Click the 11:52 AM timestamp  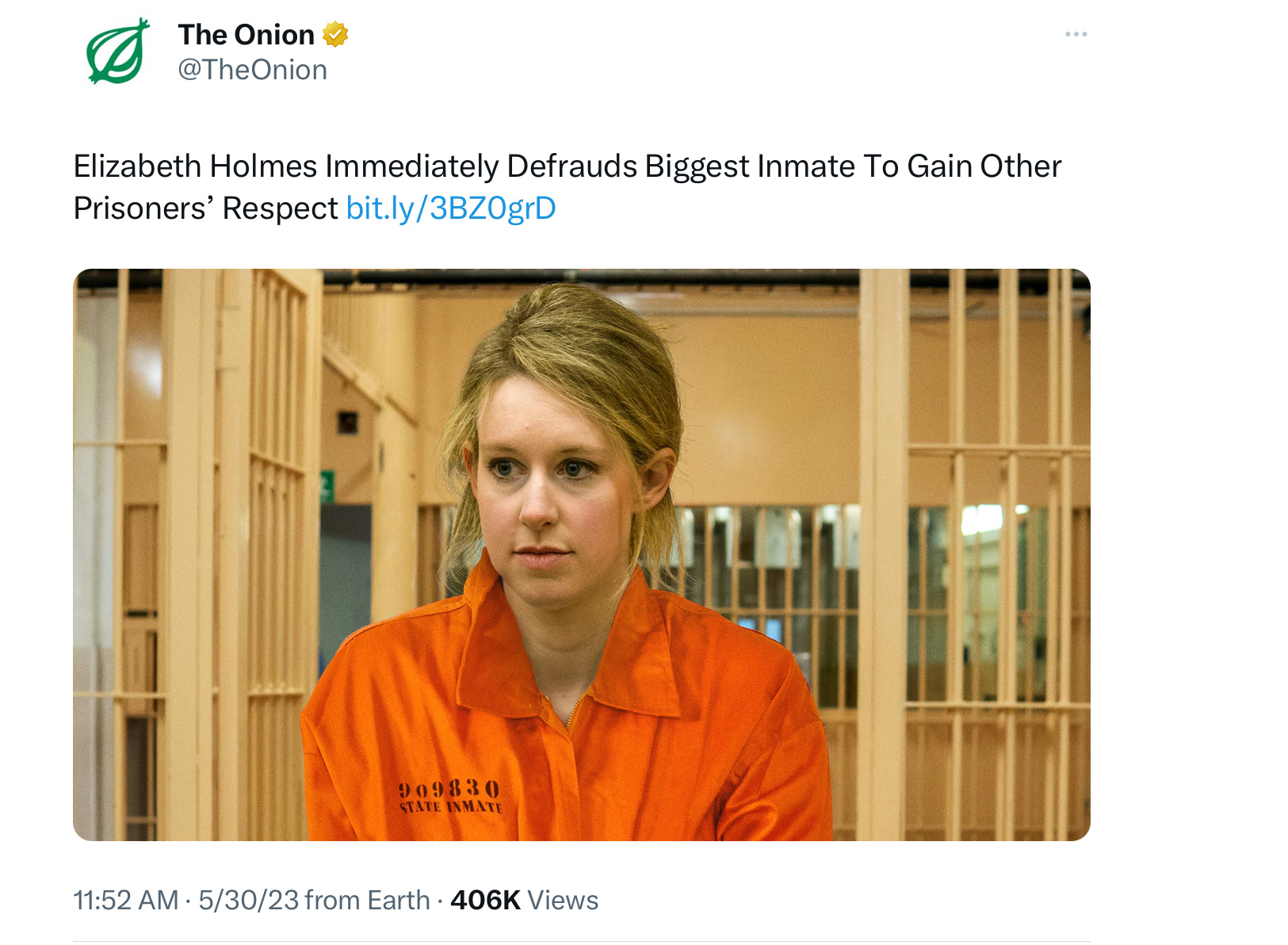(126, 901)
